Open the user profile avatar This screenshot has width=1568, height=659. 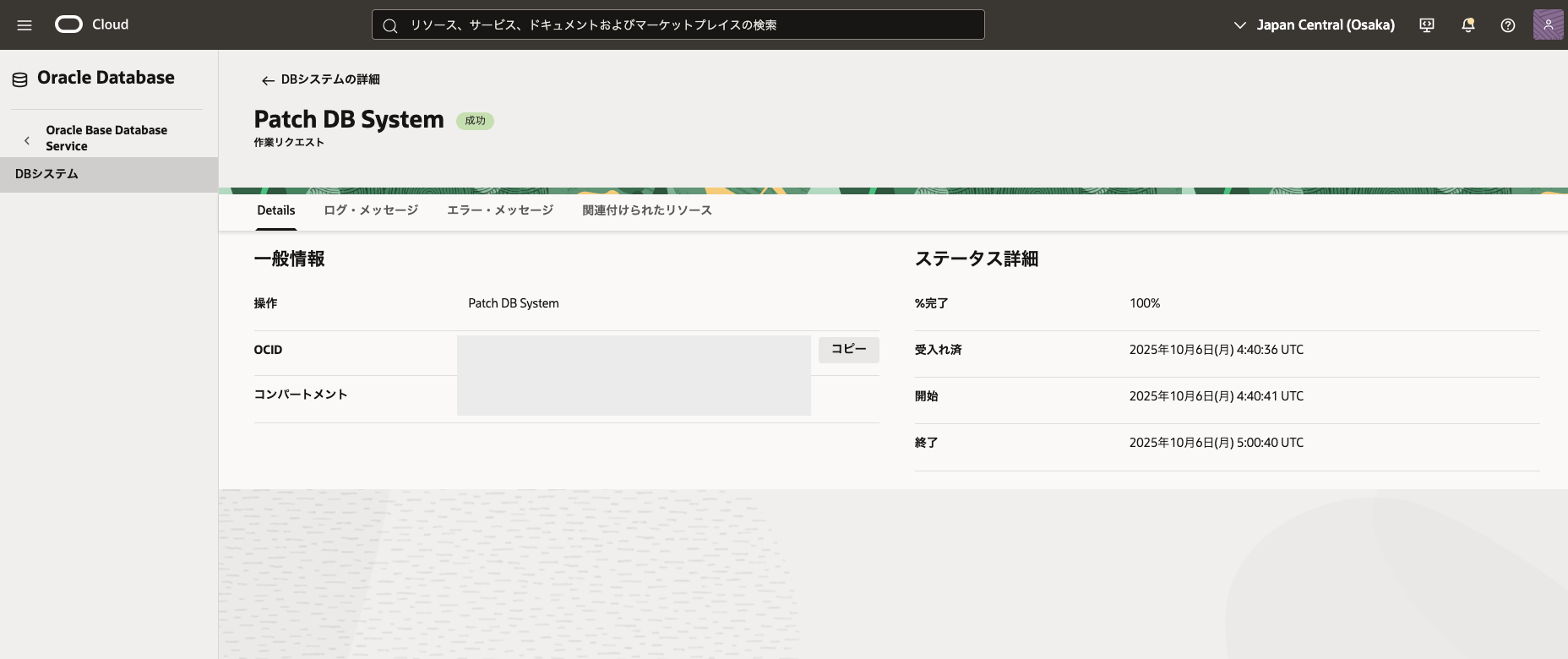[1548, 25]
